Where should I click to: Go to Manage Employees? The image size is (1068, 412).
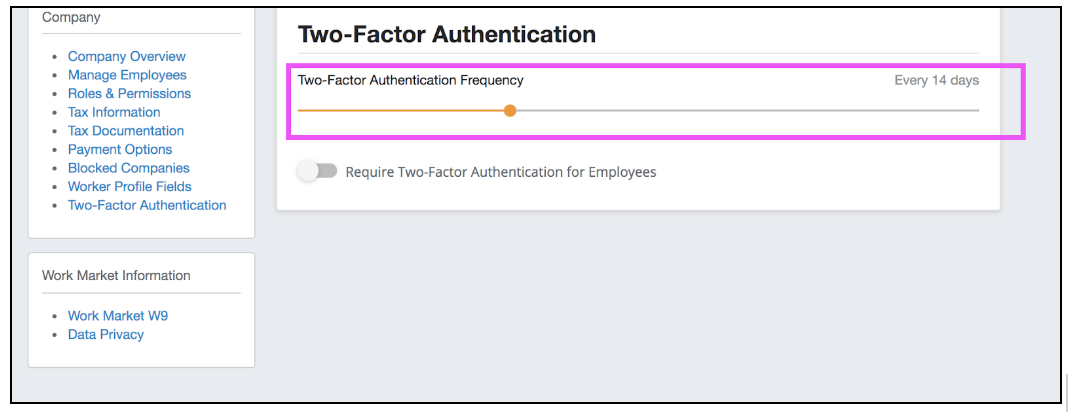pos(126,75)
